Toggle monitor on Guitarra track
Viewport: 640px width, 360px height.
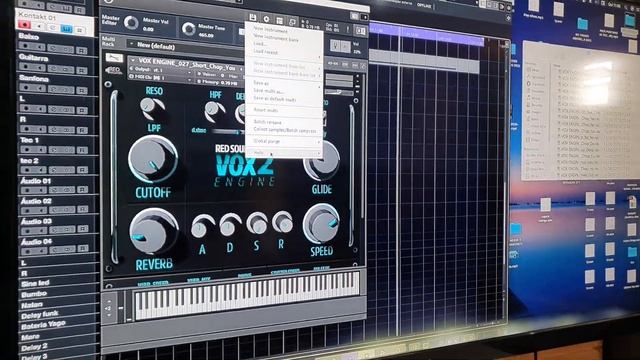point(40,68)
